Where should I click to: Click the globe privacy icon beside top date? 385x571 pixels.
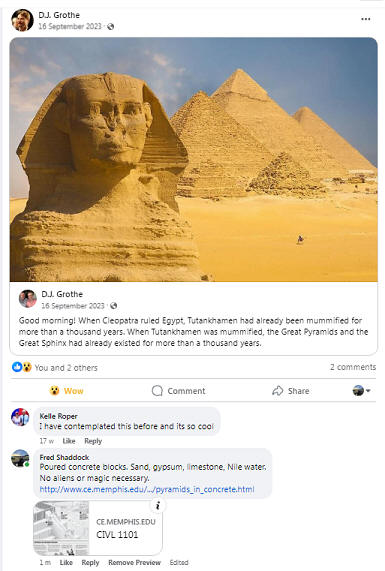coord(111,27)
